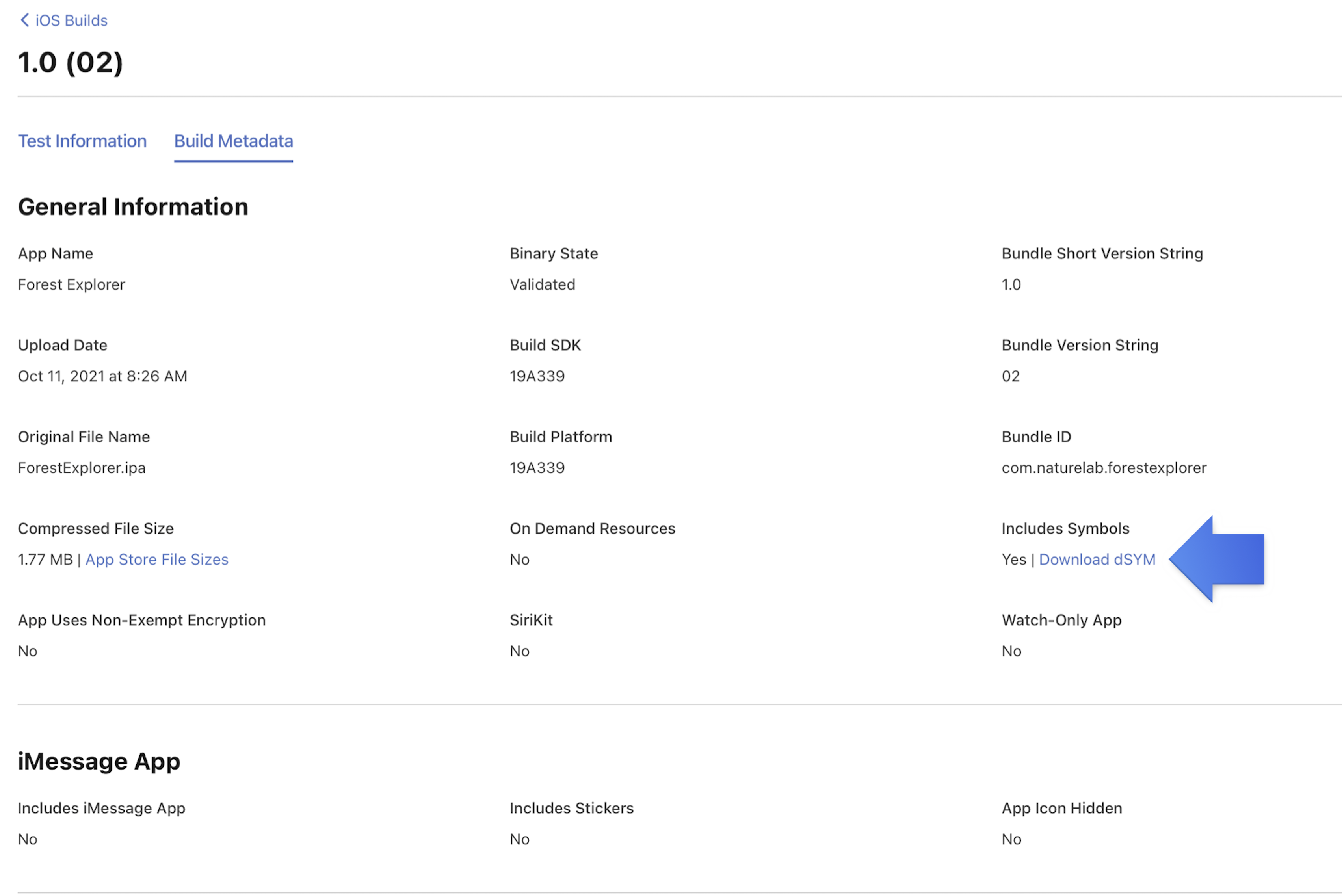Switch to the Test Information tab
Image resolution: width=1342 pixels, height=896 pixels.
pos(82,141)
